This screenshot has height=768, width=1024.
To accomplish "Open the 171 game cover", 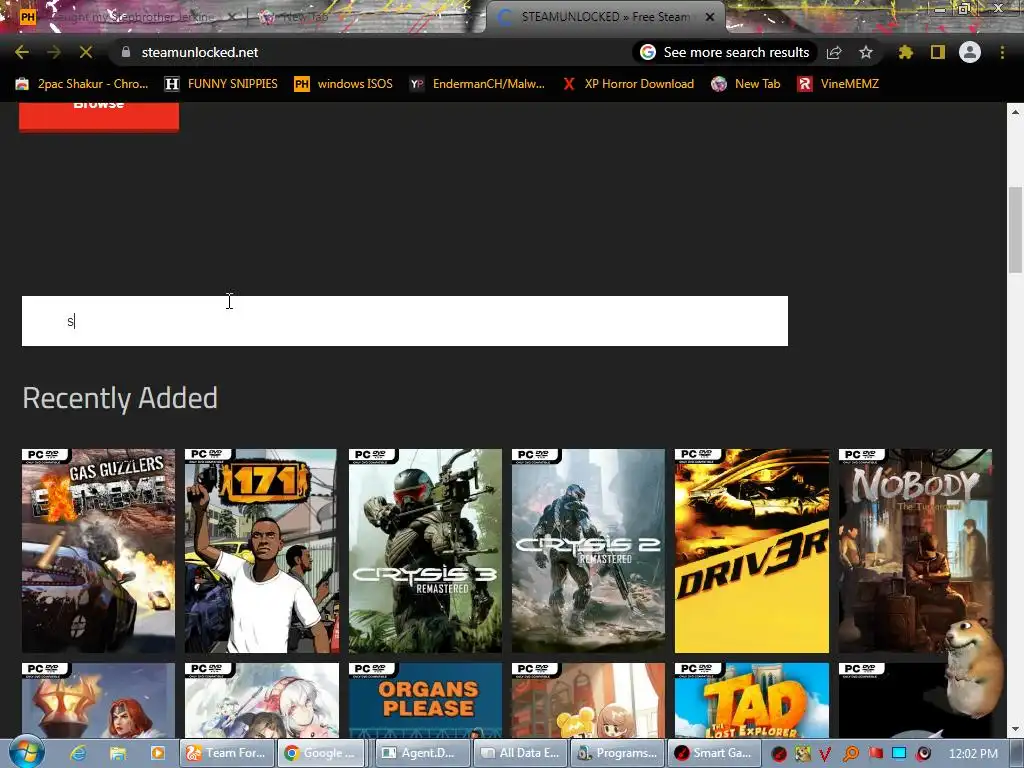I will pyautogui.click(x=262, y=551).
